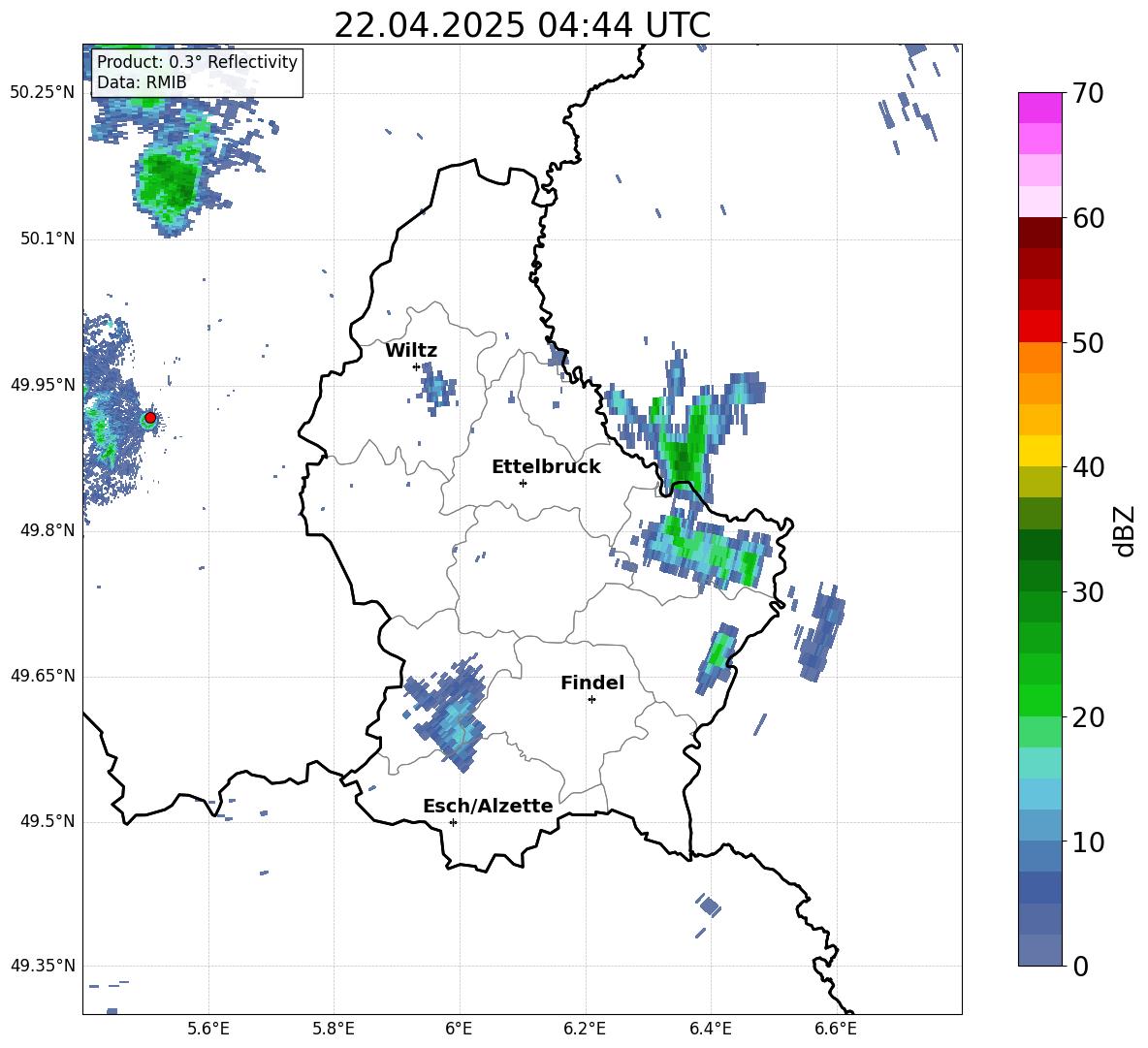Click the 6.4°E longitude label
Screen dimensions: 1148x1048
tap(710, 1029)
